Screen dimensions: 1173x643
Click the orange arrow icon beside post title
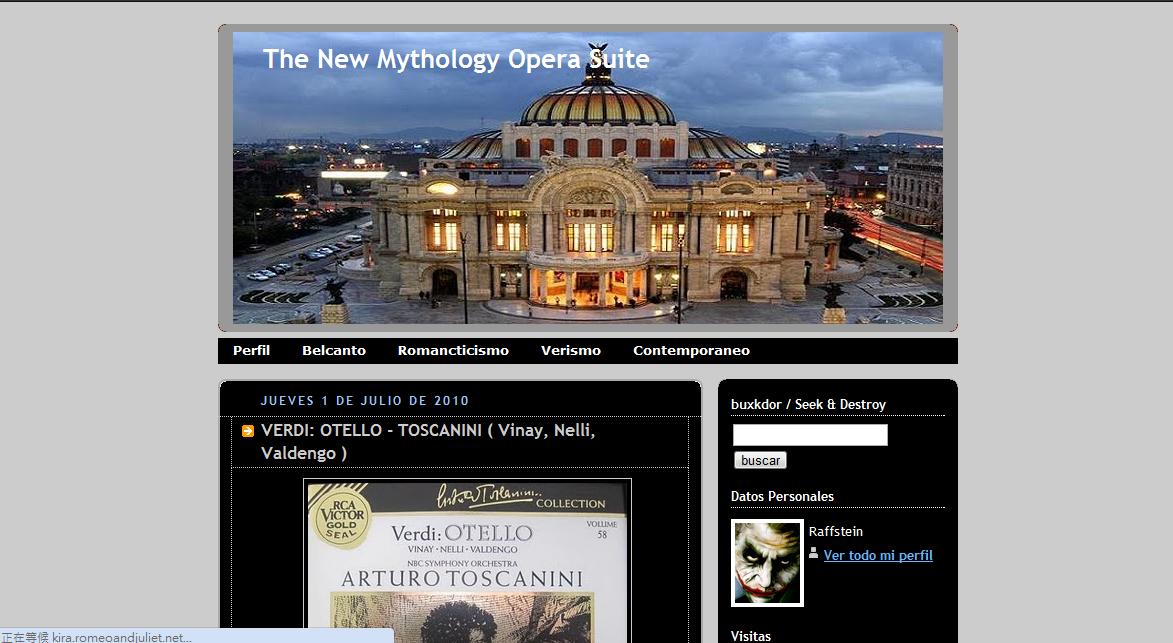point(248,431)
